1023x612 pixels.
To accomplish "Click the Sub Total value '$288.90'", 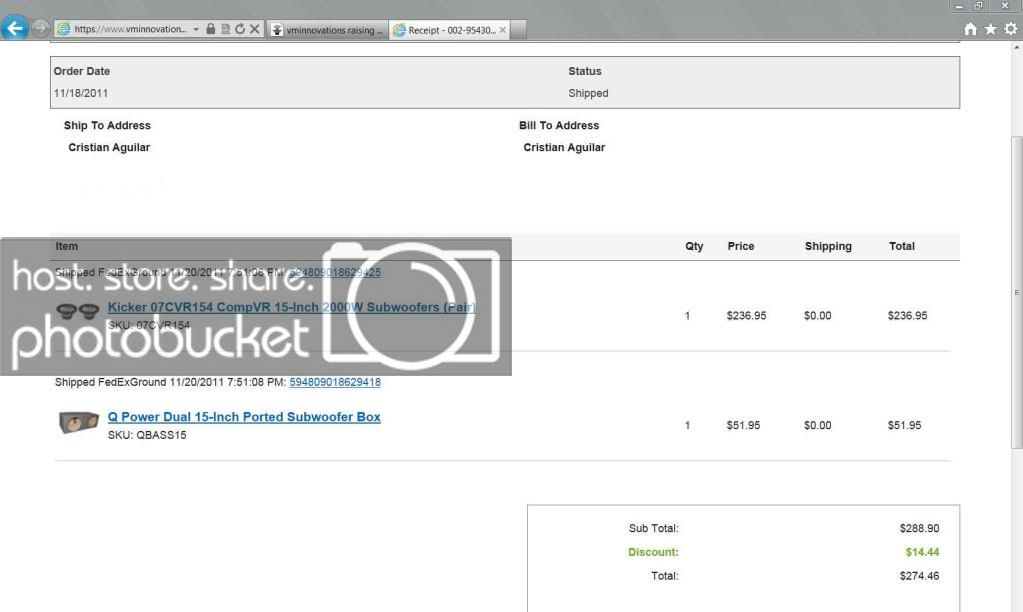I will [x=919, y=528].
